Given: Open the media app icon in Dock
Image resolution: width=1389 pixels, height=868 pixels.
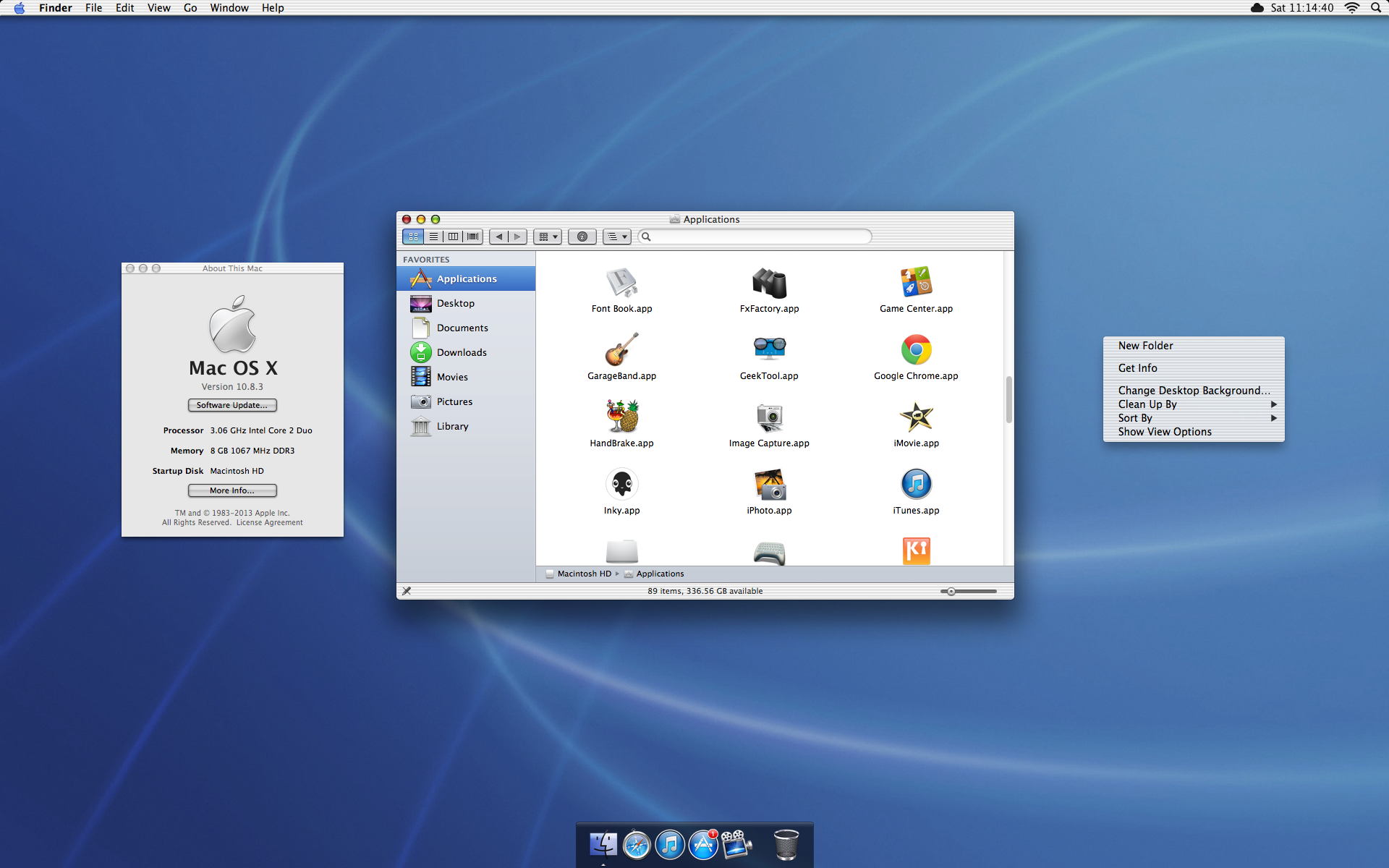Looking at the screenshot, I should [736, 844].
